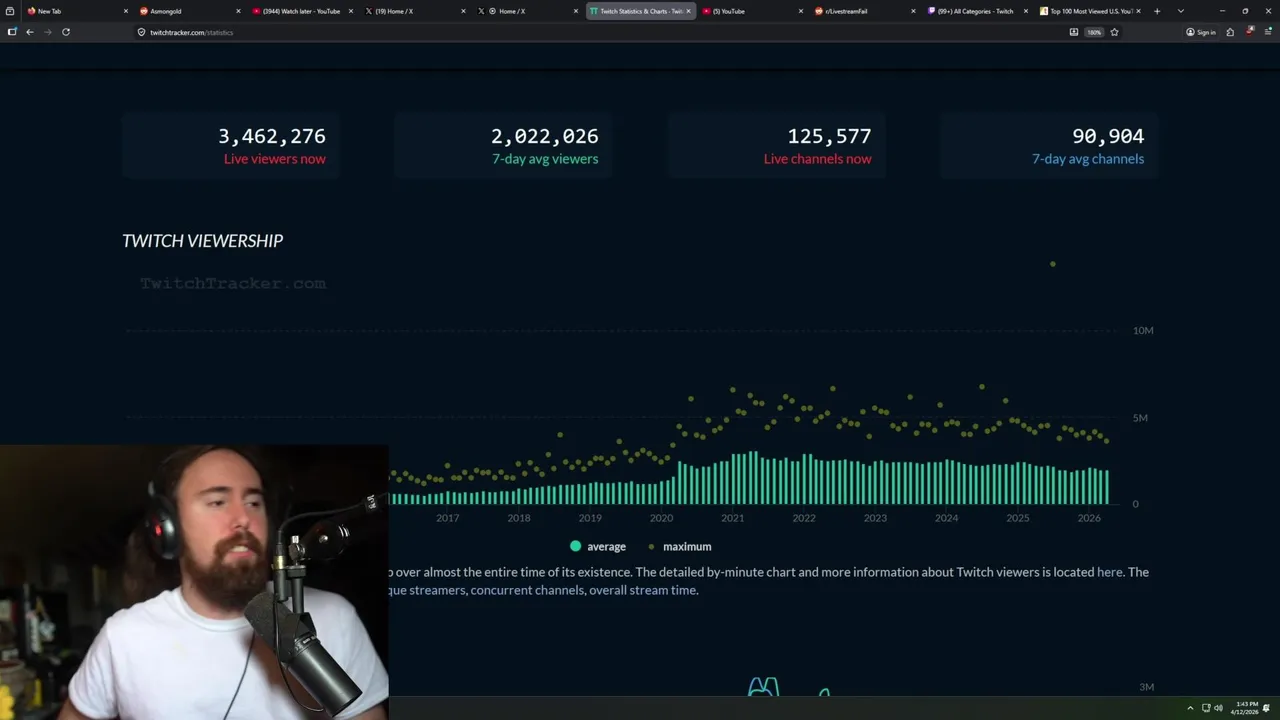Reset the 100% zoom indicator
The image size is (1280, 720).
coord(1094,32)
